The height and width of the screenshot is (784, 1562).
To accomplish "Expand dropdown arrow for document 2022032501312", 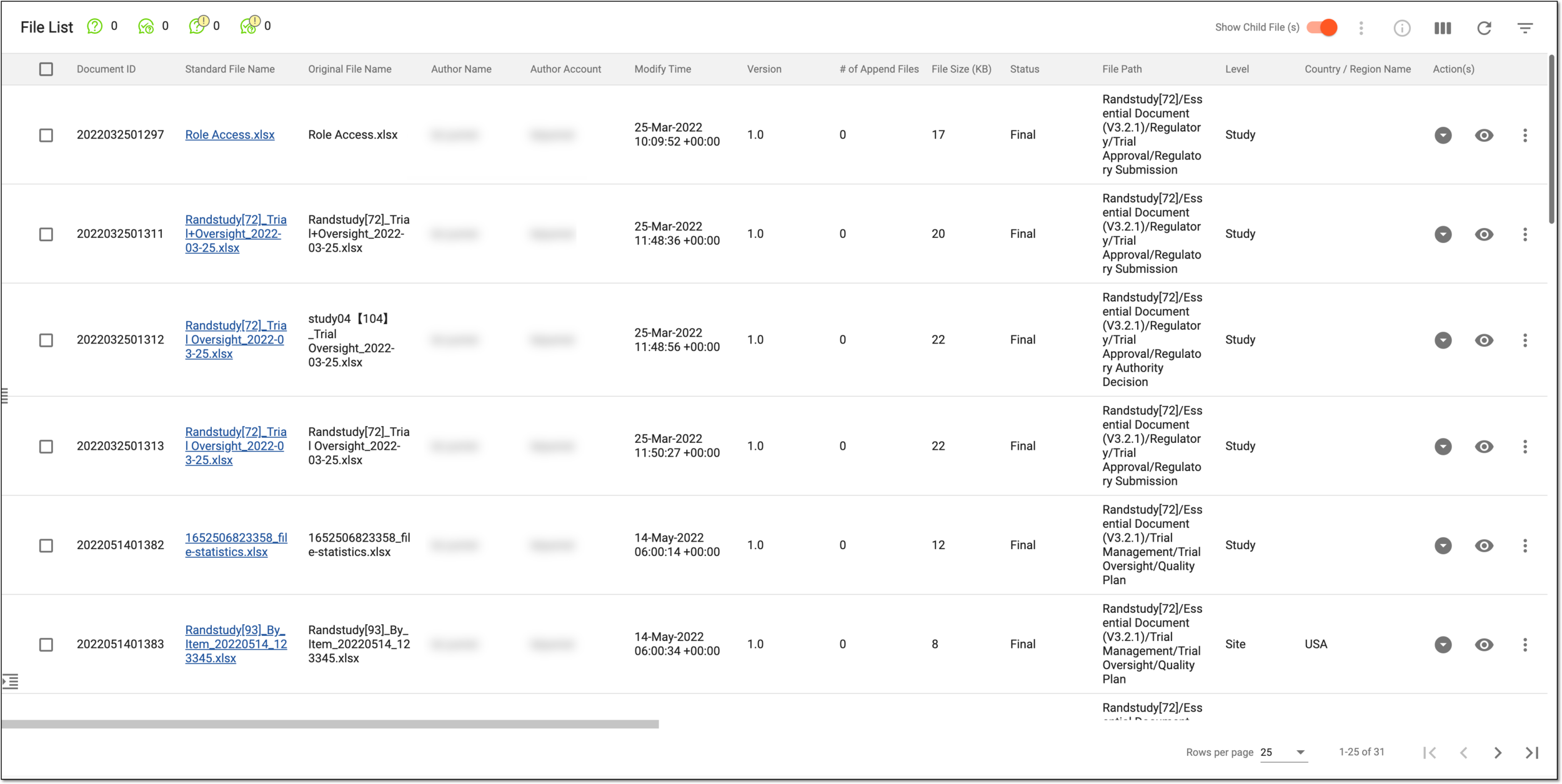I will coord(1443,340).
